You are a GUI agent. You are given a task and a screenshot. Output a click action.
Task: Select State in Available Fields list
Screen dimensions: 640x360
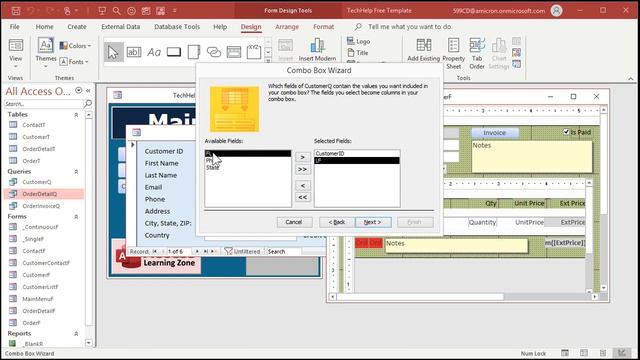[248, 167]
